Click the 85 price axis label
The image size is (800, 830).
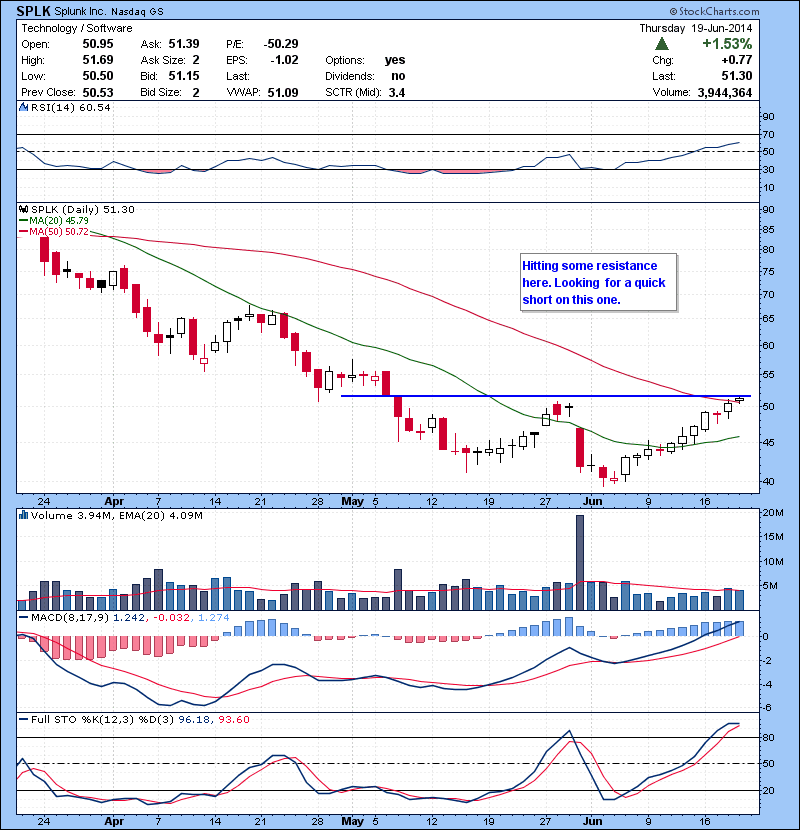pyautogui.click(x=768, y=230)
